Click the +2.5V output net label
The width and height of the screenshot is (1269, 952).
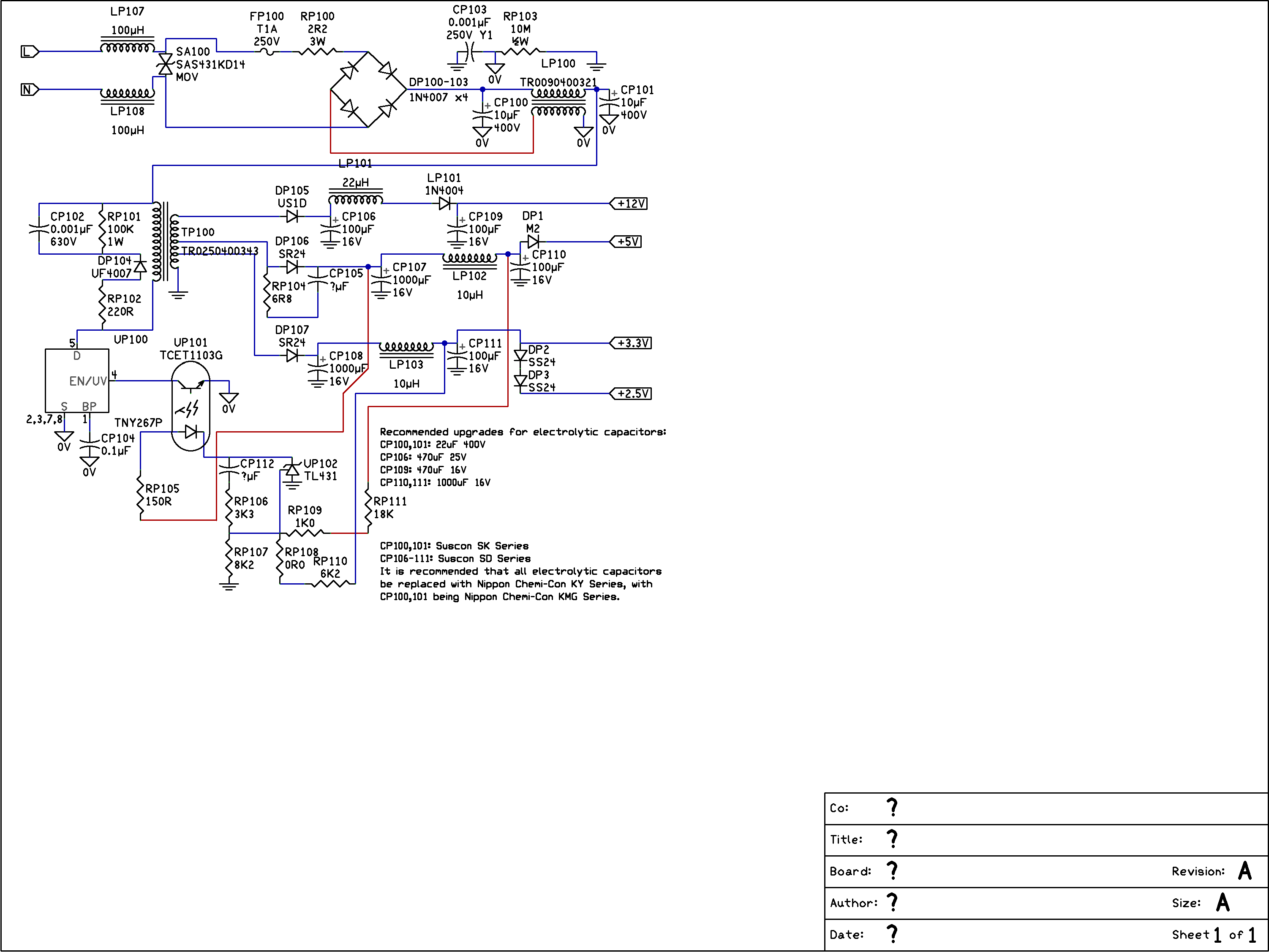[x=630, y=393]
